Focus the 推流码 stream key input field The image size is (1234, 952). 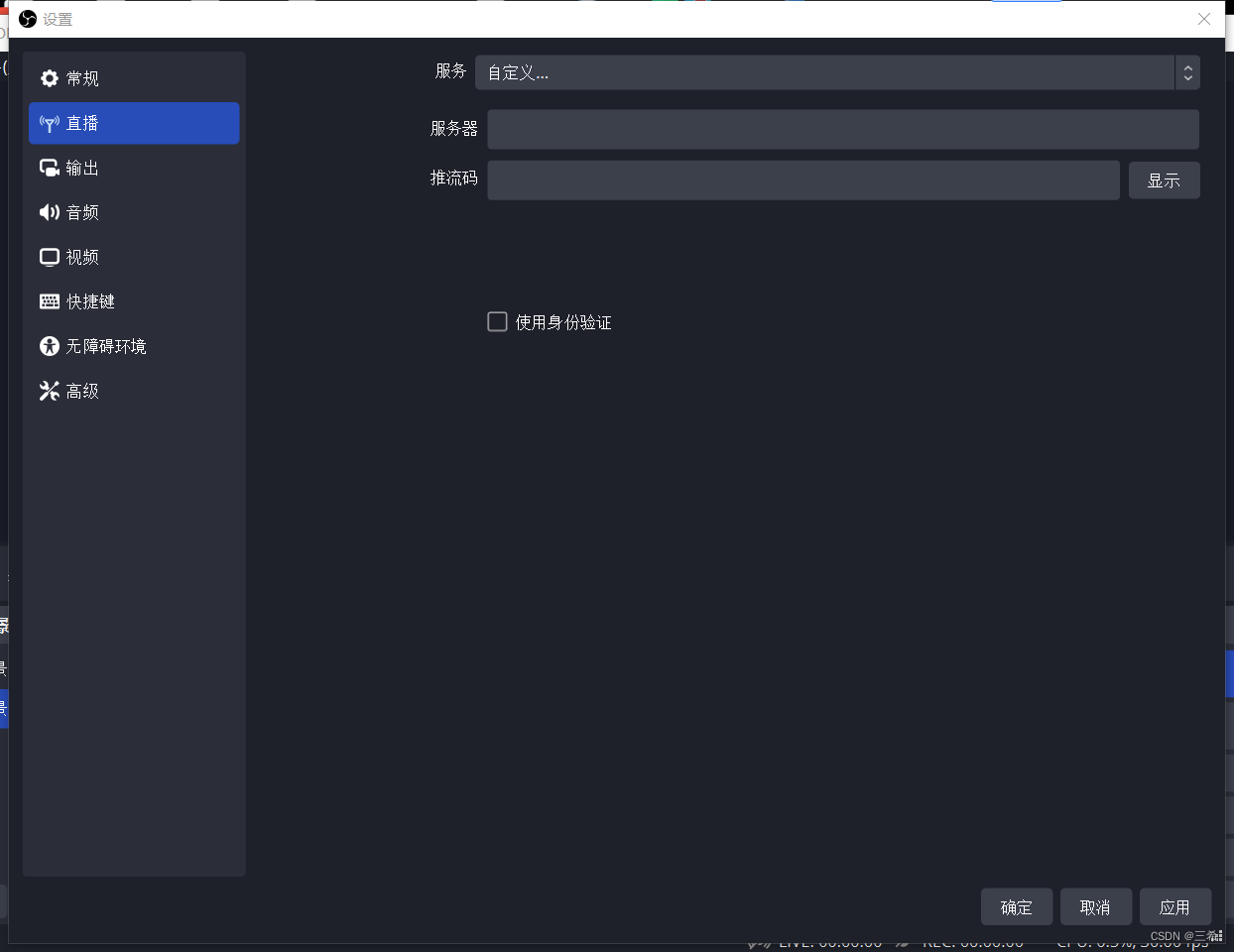tap(803, 180)
